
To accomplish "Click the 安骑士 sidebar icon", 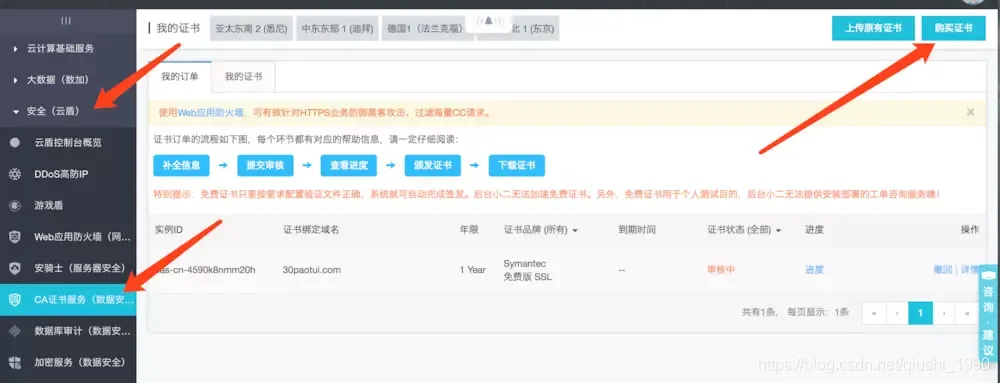I will coord(15,268).
